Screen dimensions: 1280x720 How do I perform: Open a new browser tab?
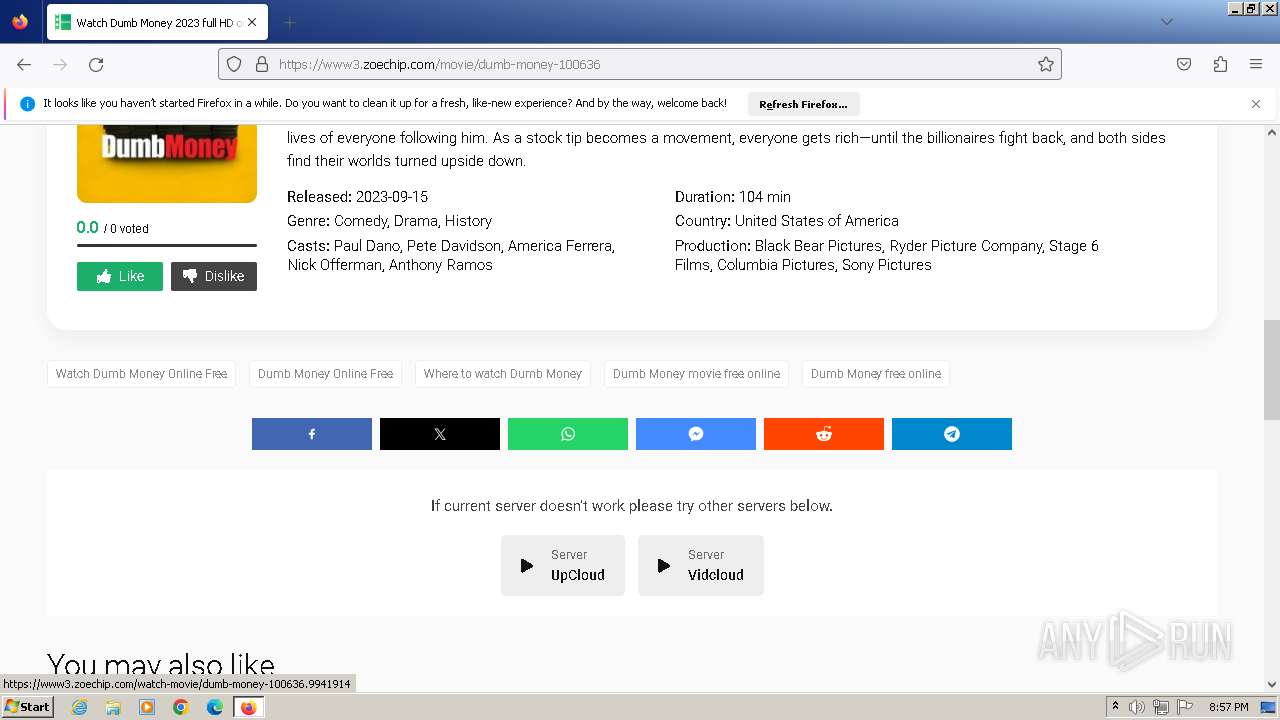[289, 22]
